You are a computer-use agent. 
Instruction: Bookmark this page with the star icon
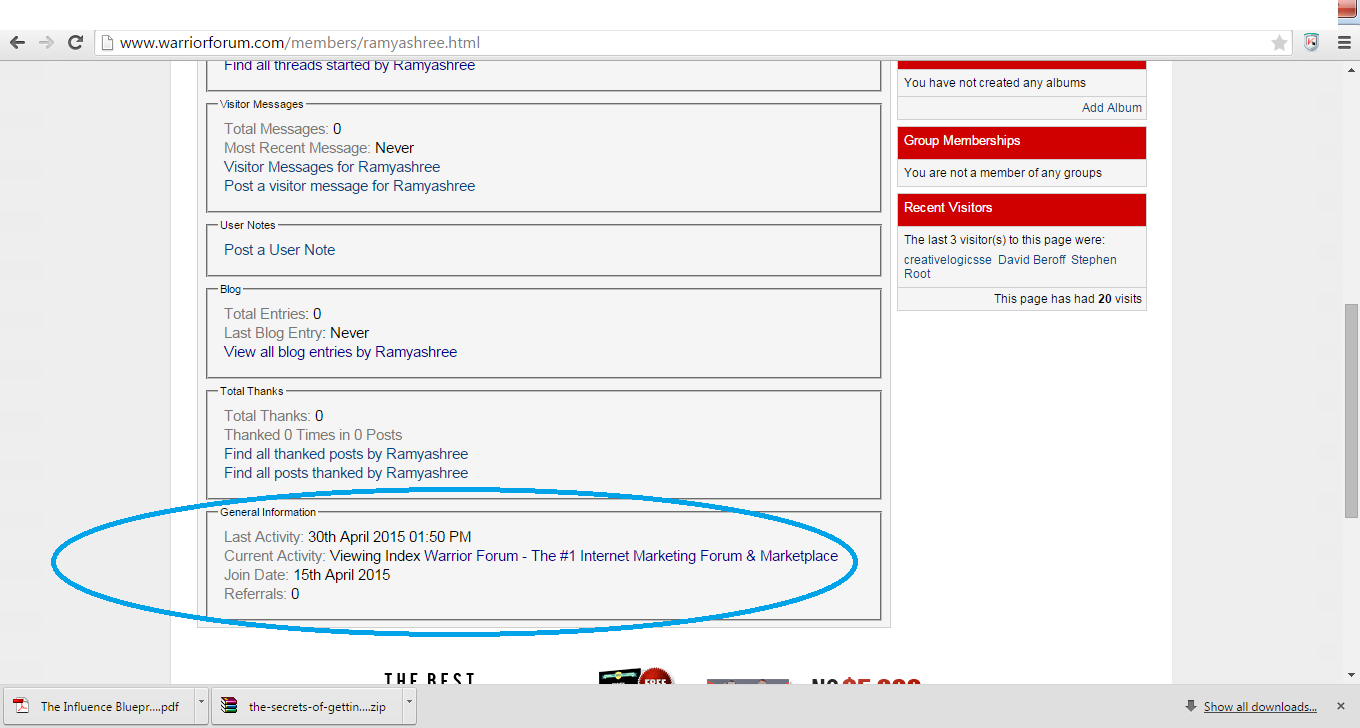1279,42
